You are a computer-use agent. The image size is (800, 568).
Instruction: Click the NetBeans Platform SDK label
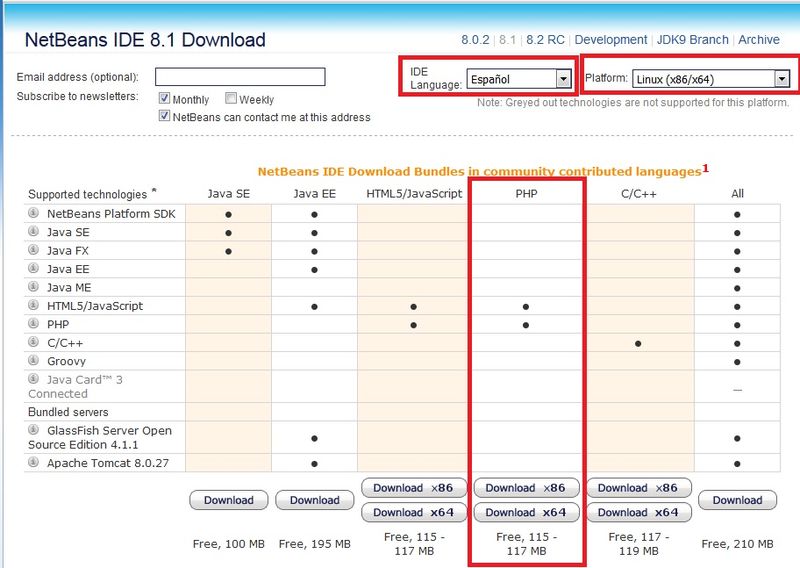tap(111, 214)
